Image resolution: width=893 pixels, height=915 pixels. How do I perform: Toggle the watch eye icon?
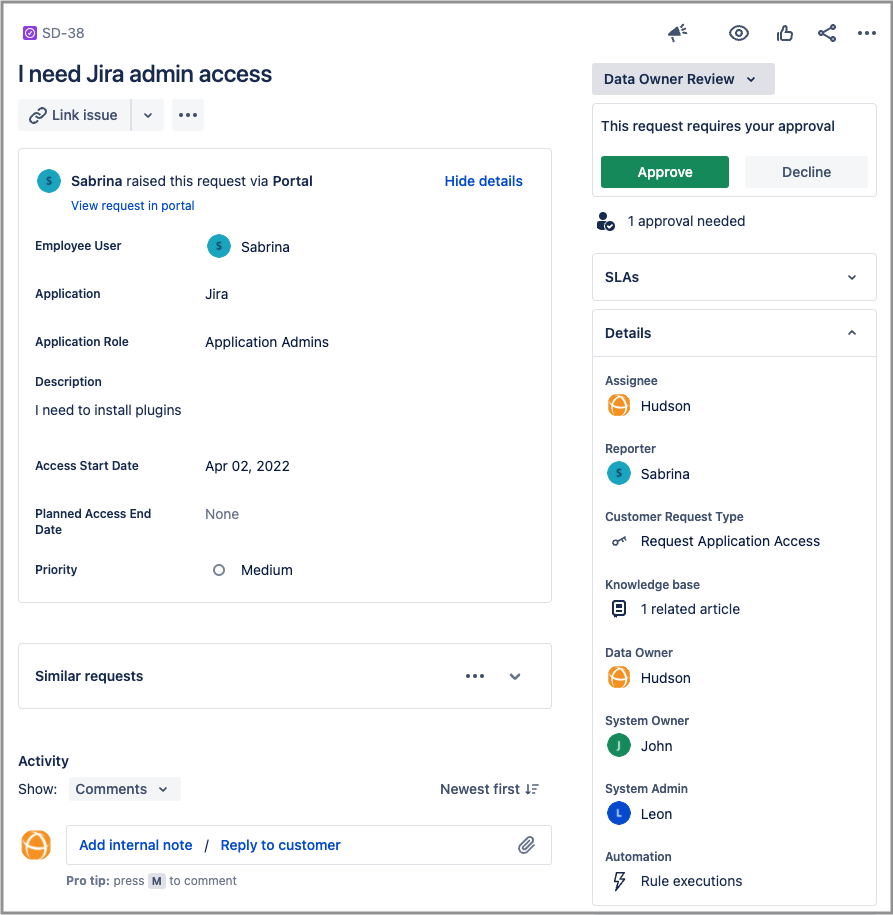739,34
